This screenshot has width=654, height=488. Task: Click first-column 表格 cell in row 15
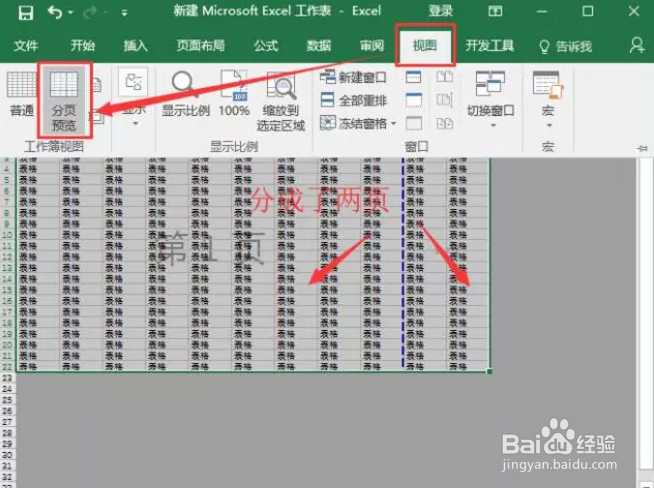click(x=38, y=289)
